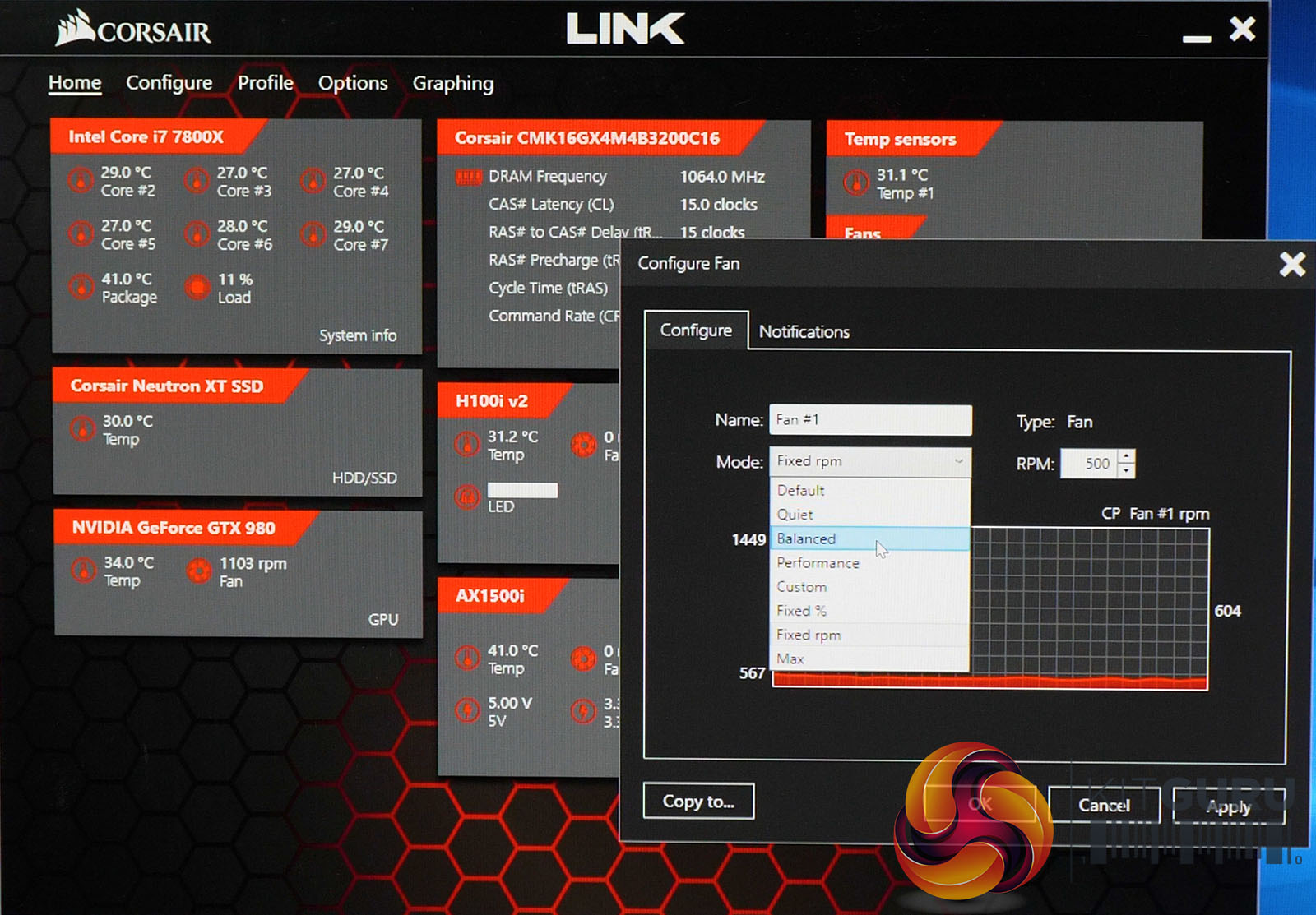The image size is (1316, 915).
Task: Select the Core #5 temperature icon
Action: [81, 233]
